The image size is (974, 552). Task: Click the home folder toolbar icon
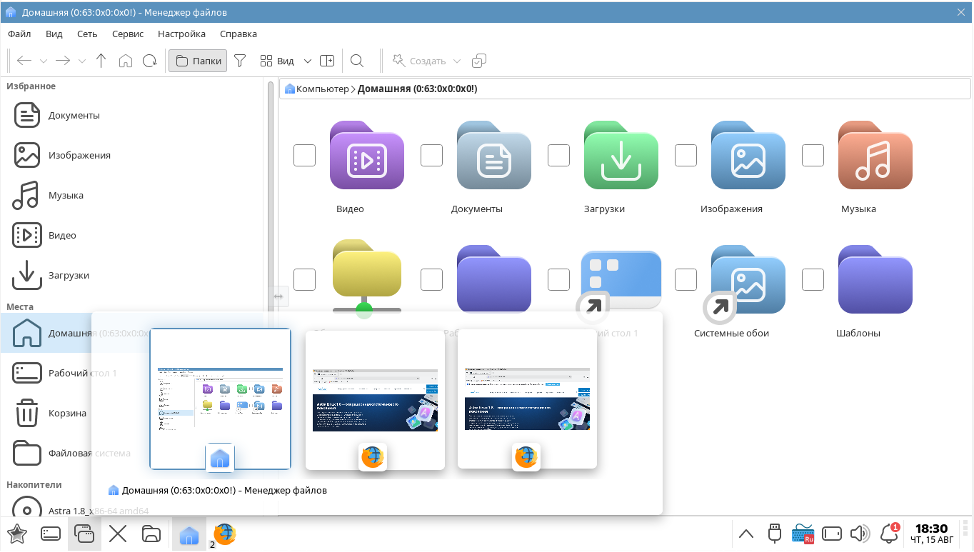click(125, 61)
